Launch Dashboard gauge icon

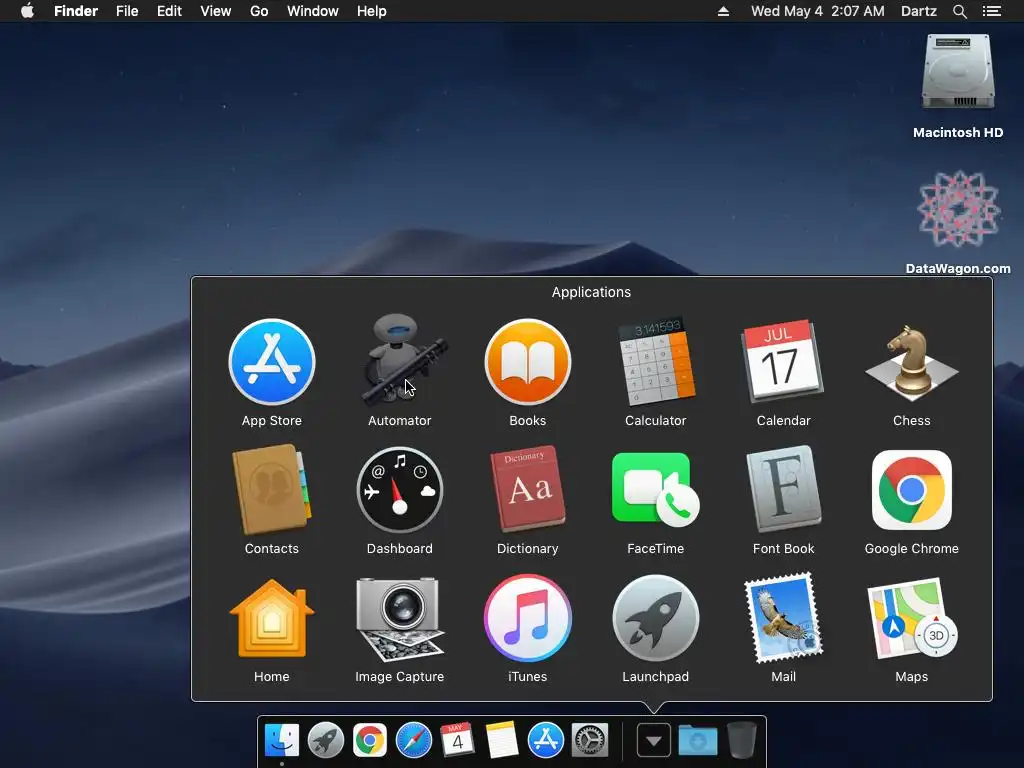click(400, 490)
